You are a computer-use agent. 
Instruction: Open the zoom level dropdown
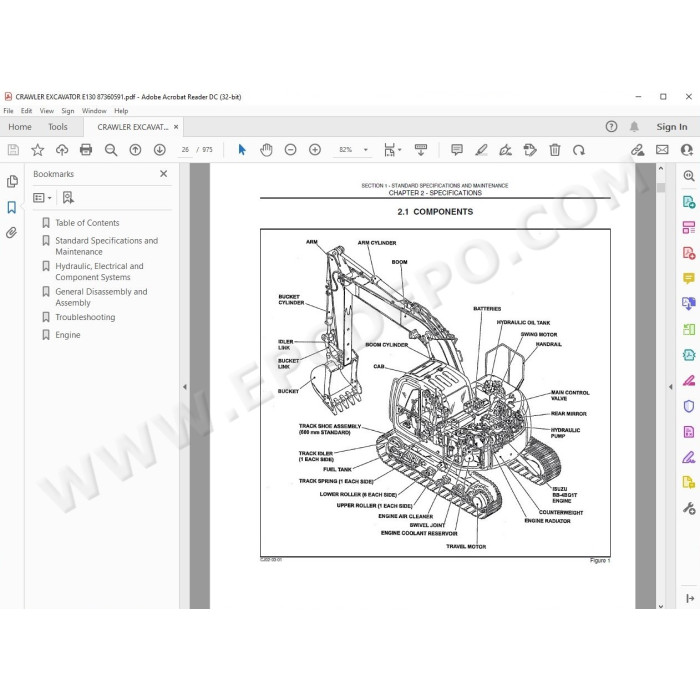(x=366, y=150)
